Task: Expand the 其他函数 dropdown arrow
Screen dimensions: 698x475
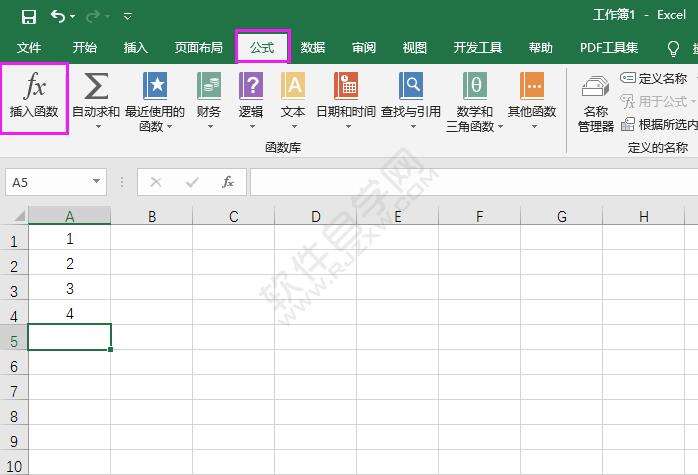Action: 534,126
